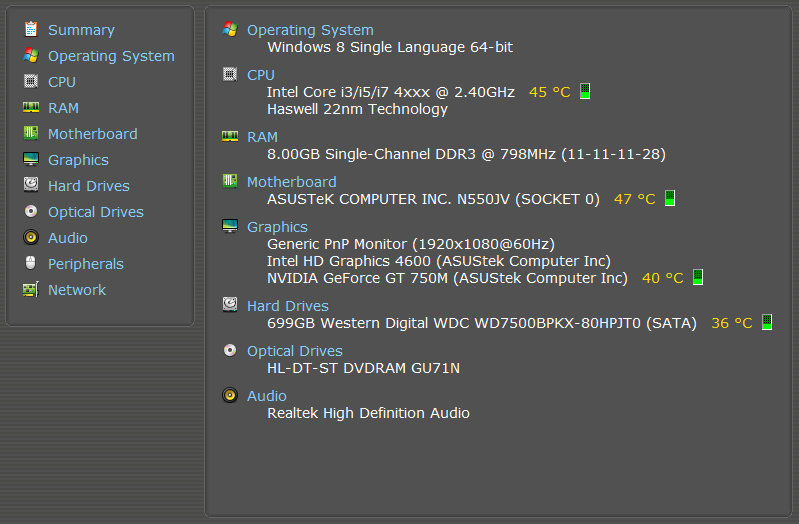This screenshot has height=524, width=799.
Task: Click the CPU chip icon in sidebar
Action: 31,81
